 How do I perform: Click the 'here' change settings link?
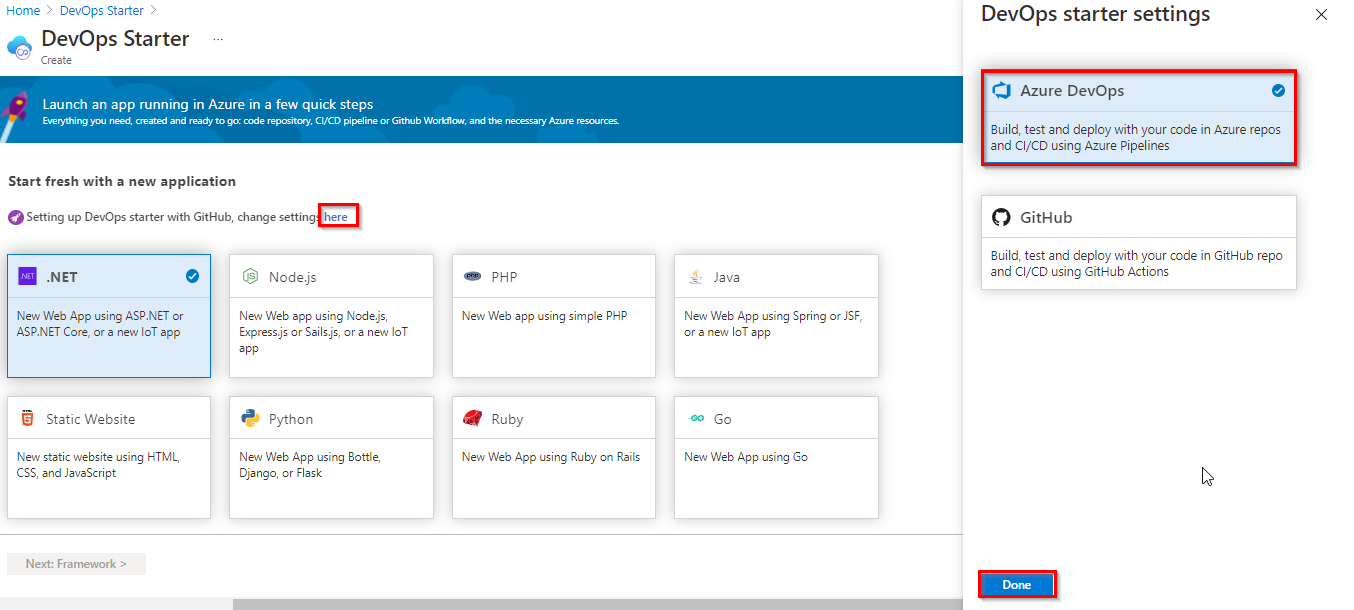click(337, 217)
